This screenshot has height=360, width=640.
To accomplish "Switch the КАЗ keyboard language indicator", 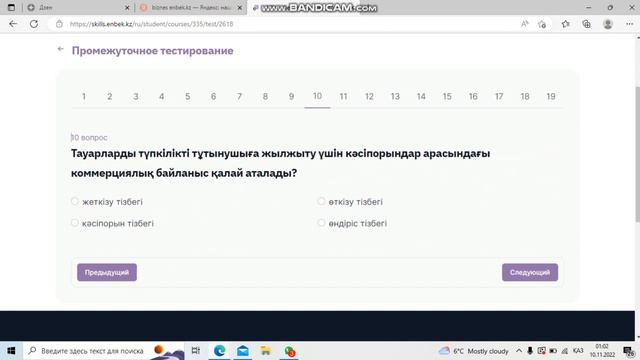I will (x=578, y=351).
